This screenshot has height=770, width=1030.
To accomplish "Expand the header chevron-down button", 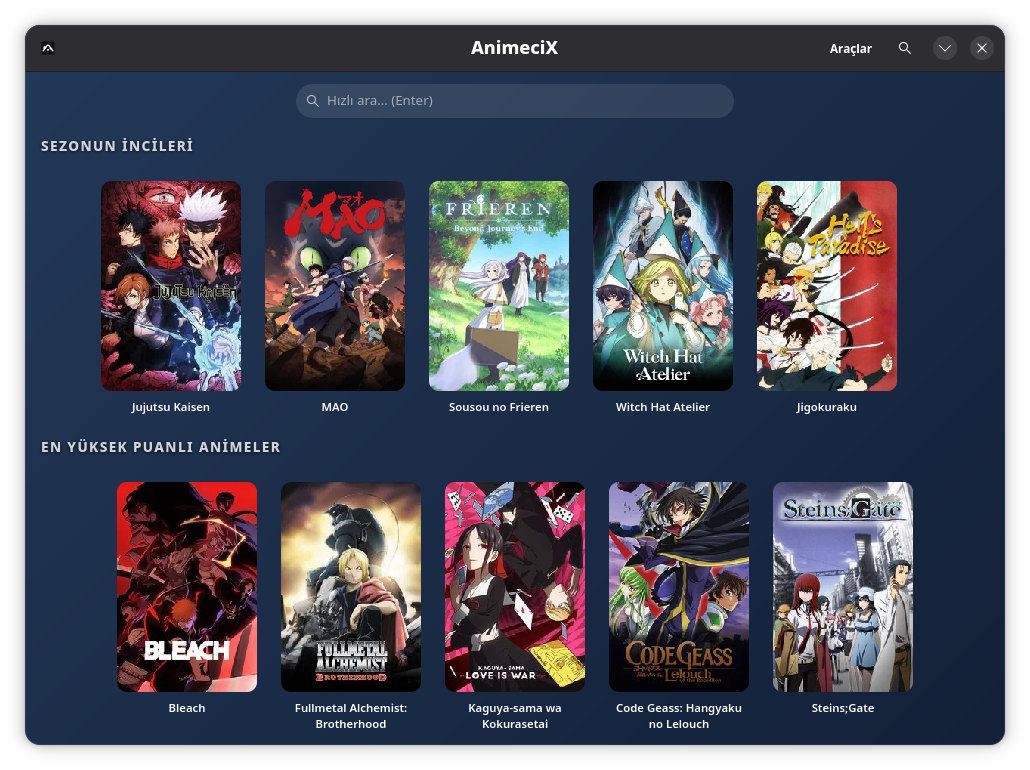I will pos(945,48).
